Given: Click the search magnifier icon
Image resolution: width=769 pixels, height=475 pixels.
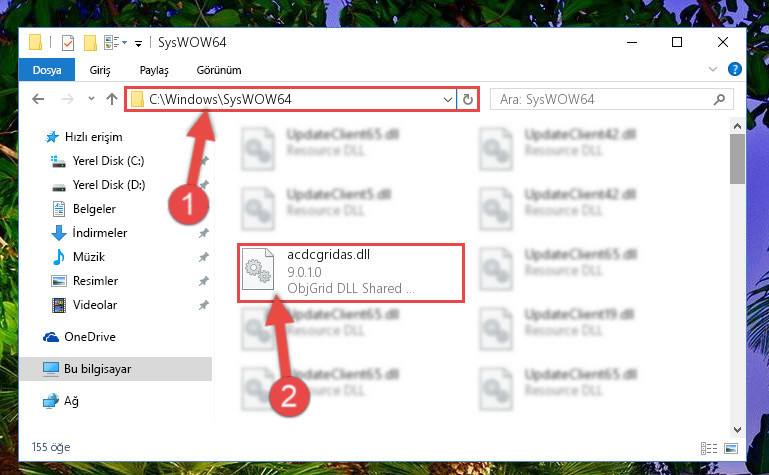Looking at the screenshot, I should coord(719,100).
